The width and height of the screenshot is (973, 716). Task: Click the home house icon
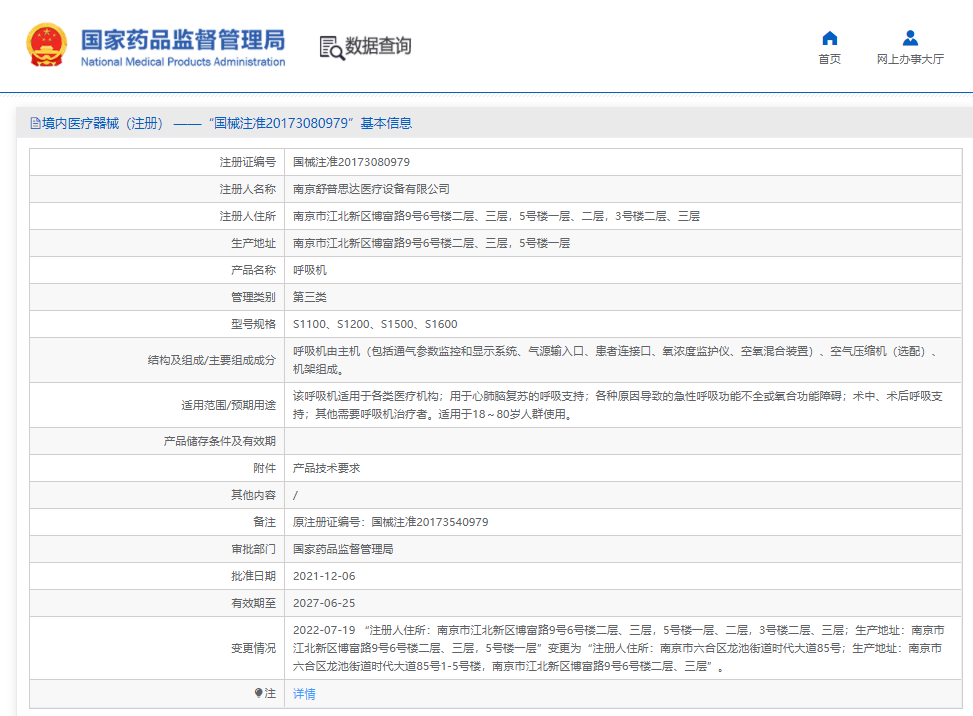pos(829,38)
